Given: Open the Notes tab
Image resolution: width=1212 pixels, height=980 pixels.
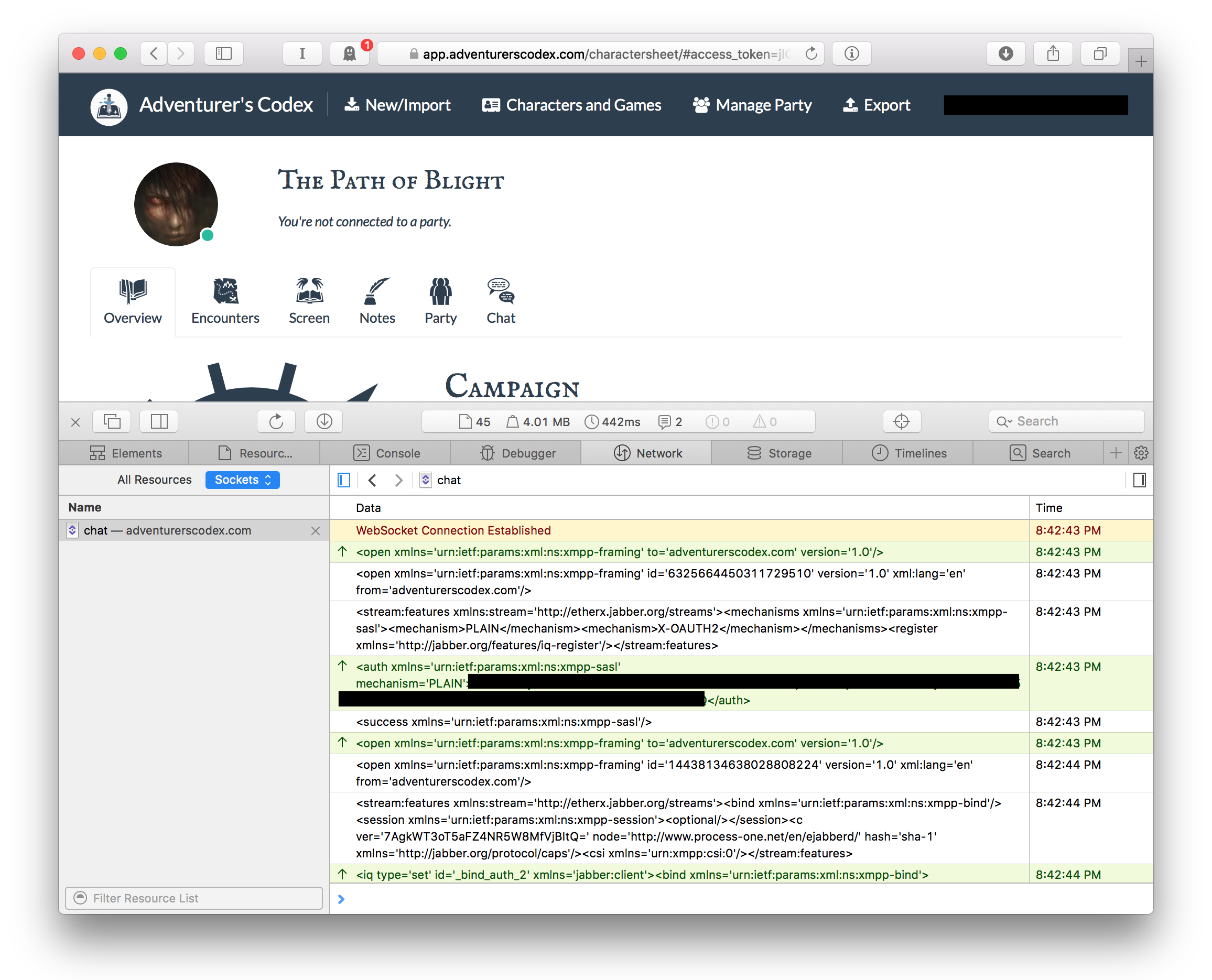Looking at the screenshot, I should click(x=377, y=301).
